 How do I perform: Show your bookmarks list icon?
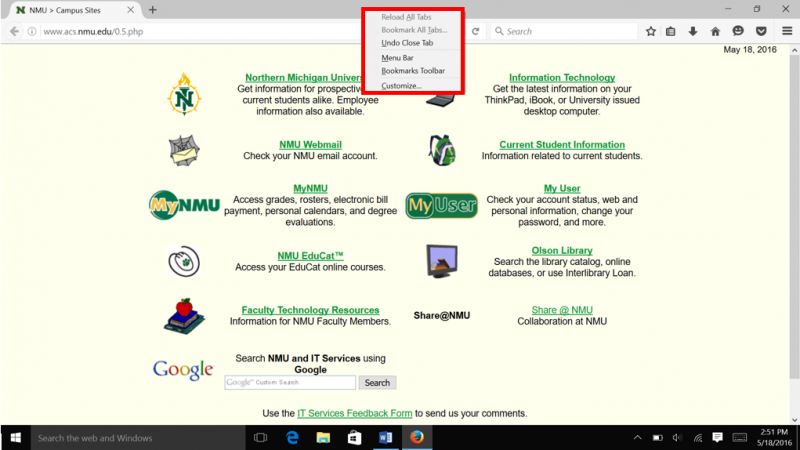tap(670, 31)
